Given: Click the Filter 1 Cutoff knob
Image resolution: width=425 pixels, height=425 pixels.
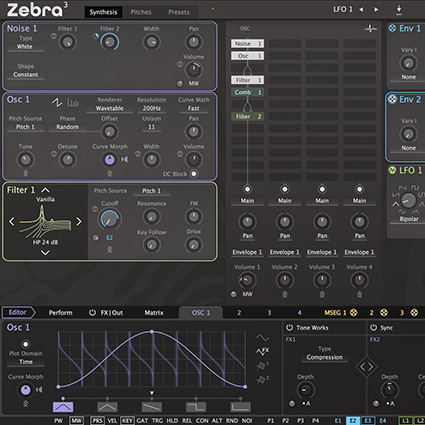Looking at the screenshot, I should coord(109,219).
